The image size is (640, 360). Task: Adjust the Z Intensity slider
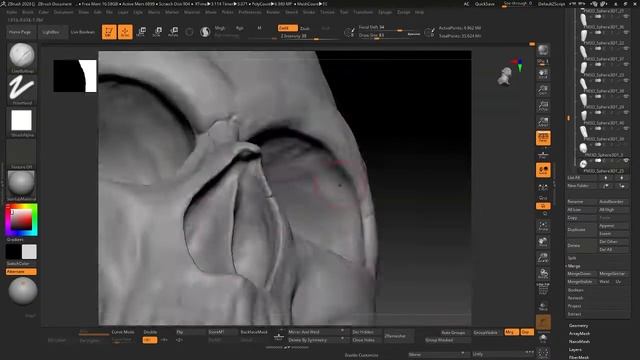[x=309, y=36]
